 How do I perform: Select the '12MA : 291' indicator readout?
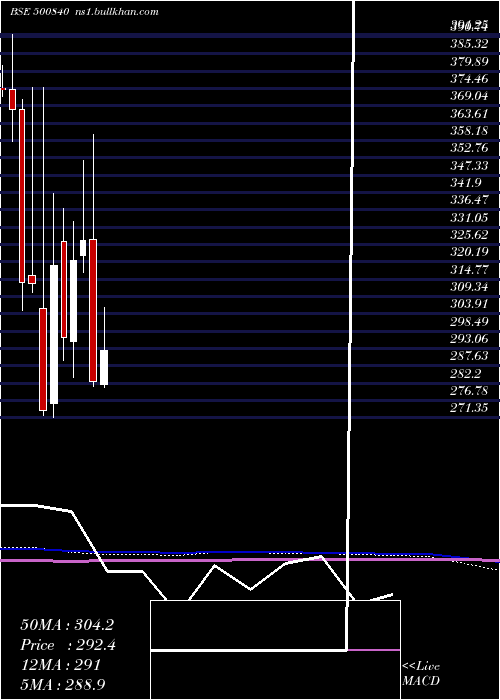click(x=60, y=665)
